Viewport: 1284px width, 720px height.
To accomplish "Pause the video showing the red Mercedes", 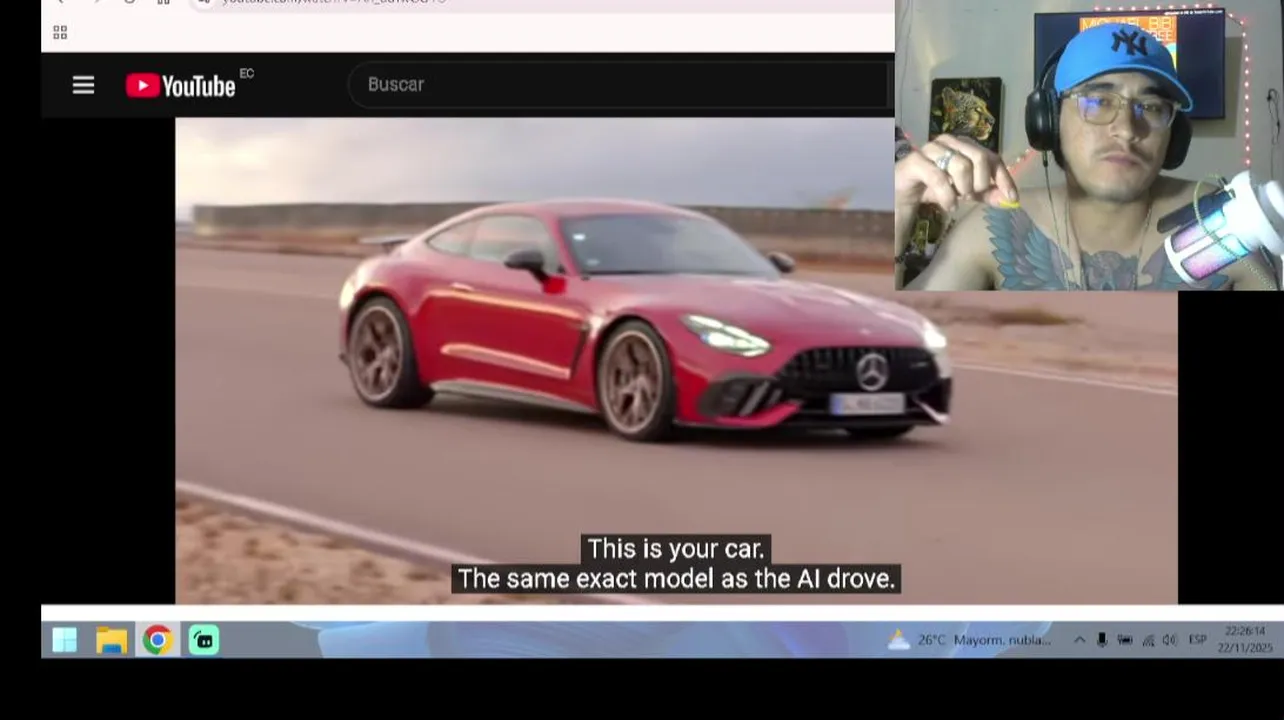I will tap(676, 361).
